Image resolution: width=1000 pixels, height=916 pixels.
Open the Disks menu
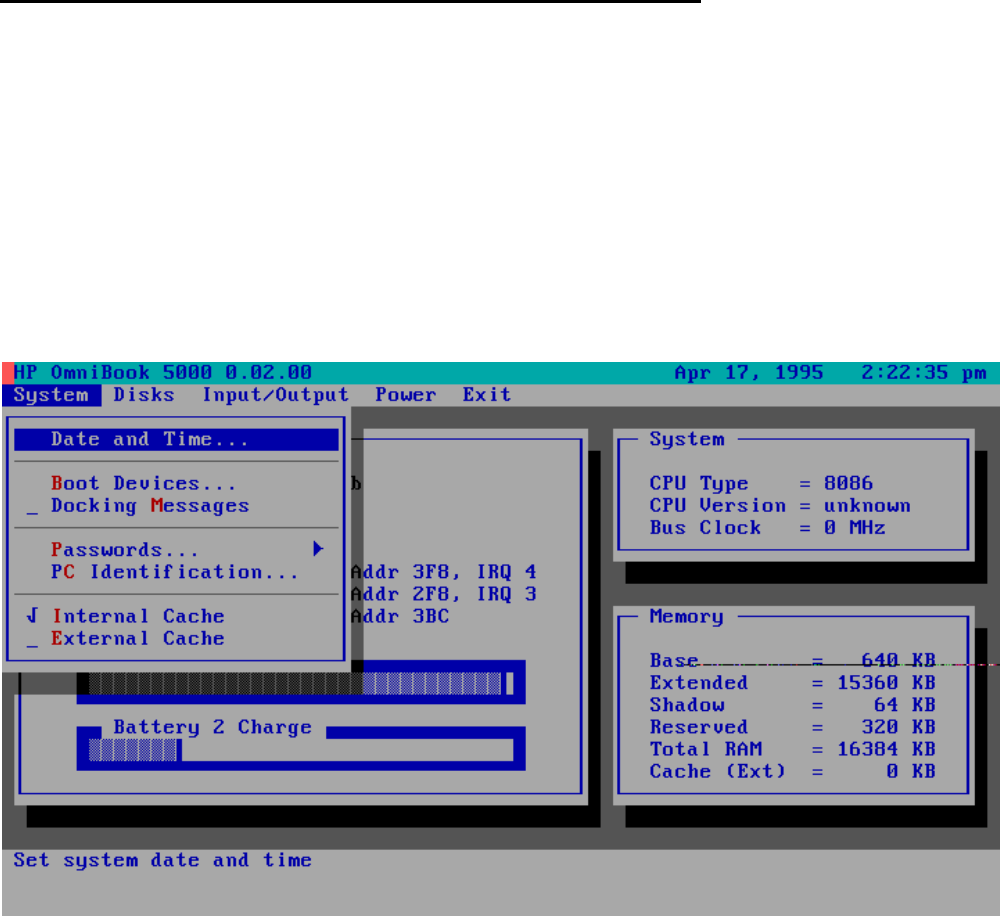tap(144, 395)
